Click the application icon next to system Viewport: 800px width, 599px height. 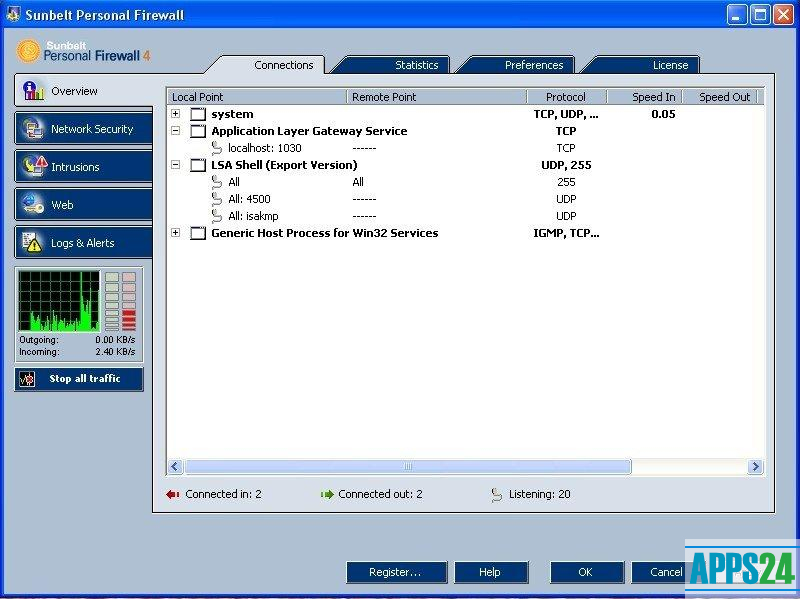pos(198,114)
